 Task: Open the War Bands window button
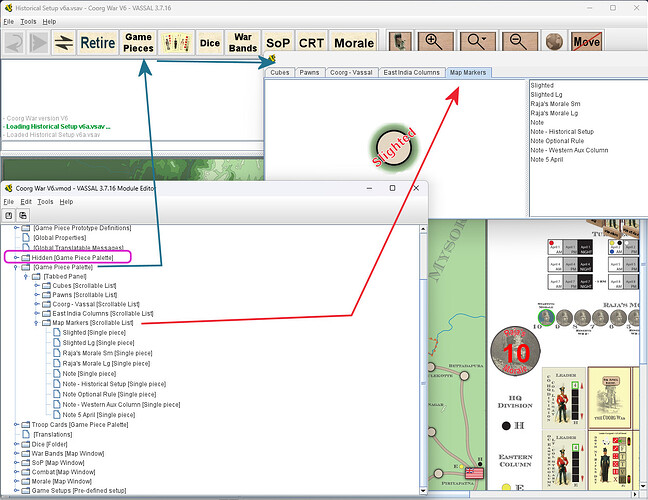point(243,43)
